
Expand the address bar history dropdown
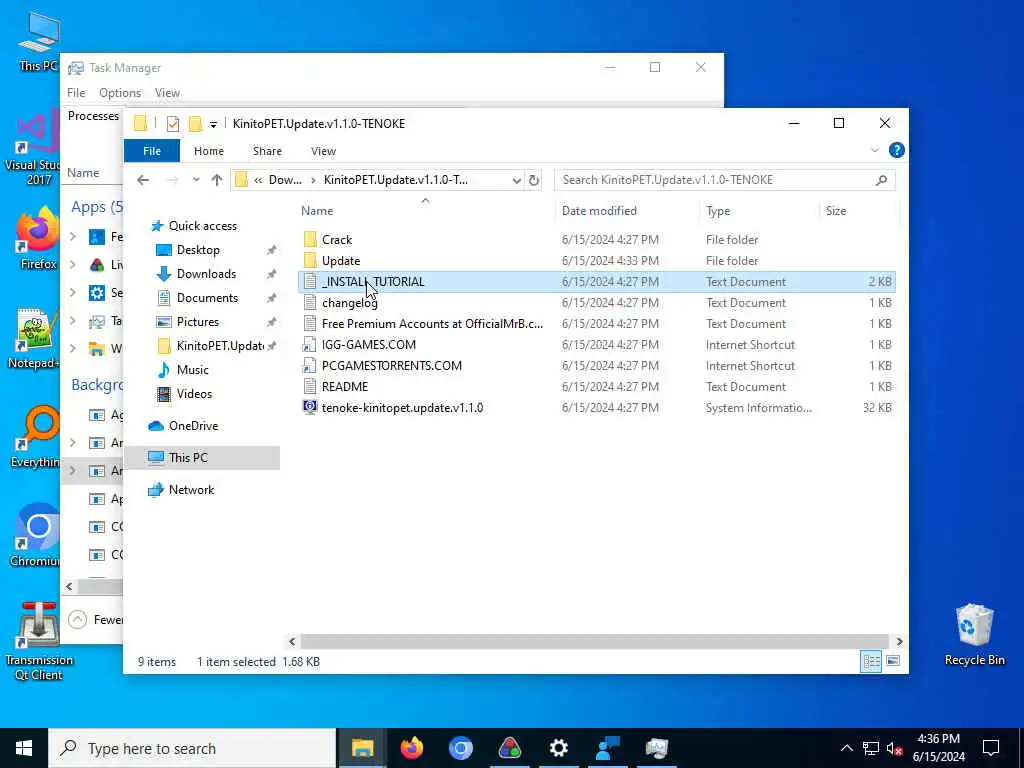click(x=517, y=180)
